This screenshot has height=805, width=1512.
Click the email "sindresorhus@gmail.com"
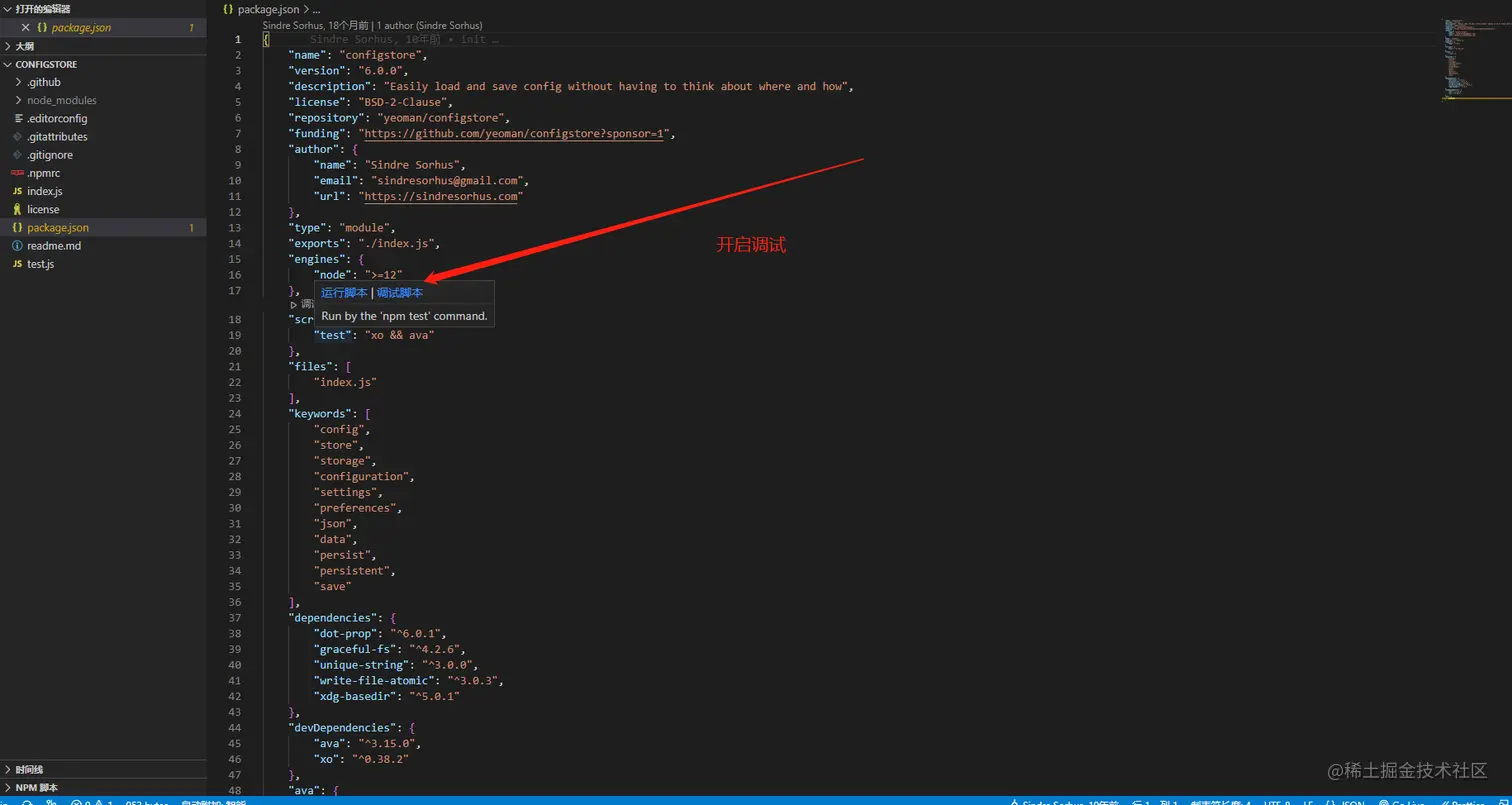pos(446,181)
